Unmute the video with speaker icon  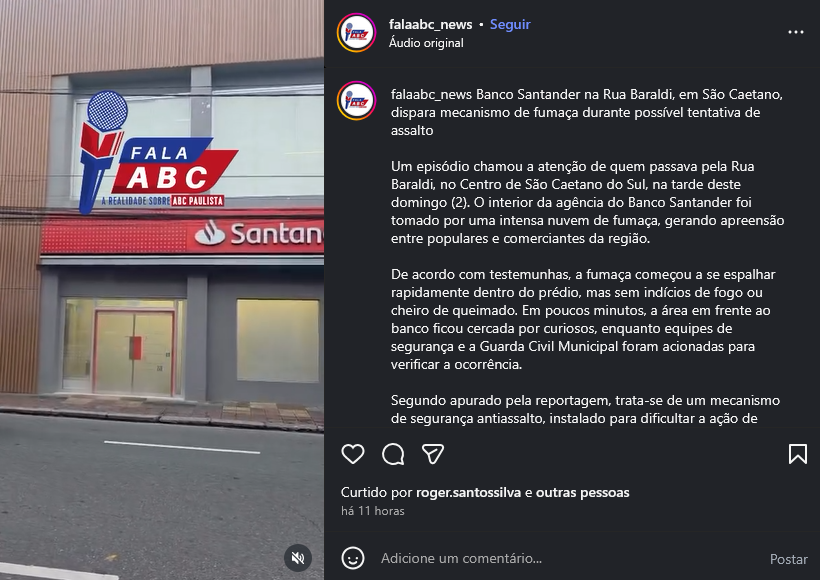point(298,558)
